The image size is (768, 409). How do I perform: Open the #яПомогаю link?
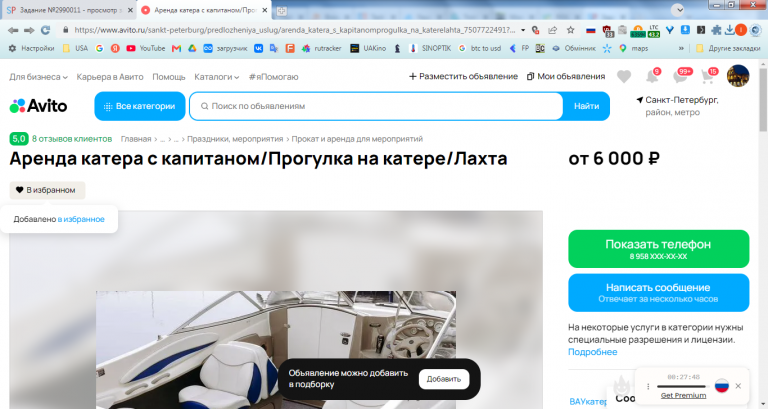tap(273, 77)
